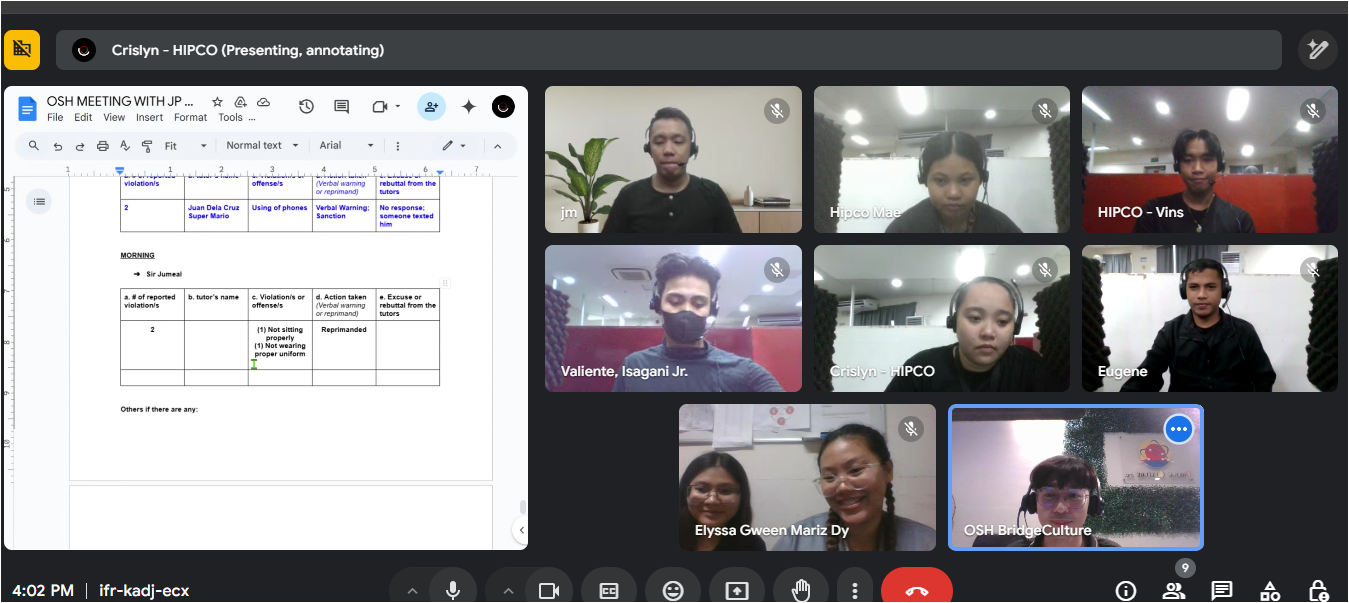Open the Google Docs home icon
The width and height of the screenshot is (1349, 603).
coord(27,108)
